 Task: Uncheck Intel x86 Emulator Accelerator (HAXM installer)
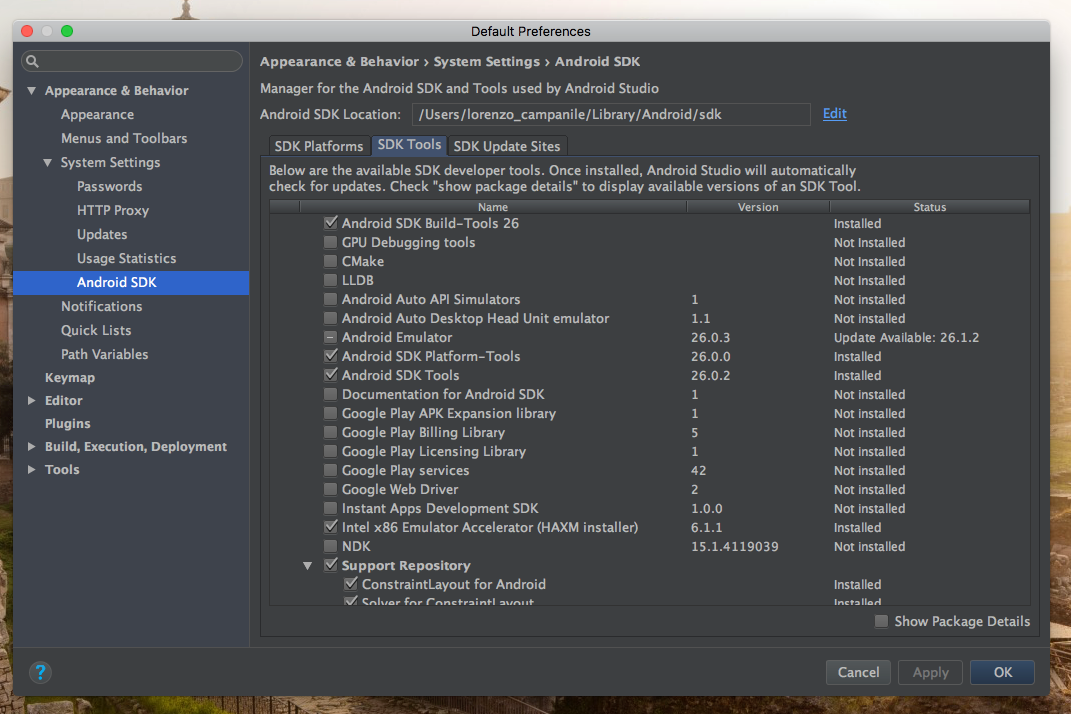point(331,527)
